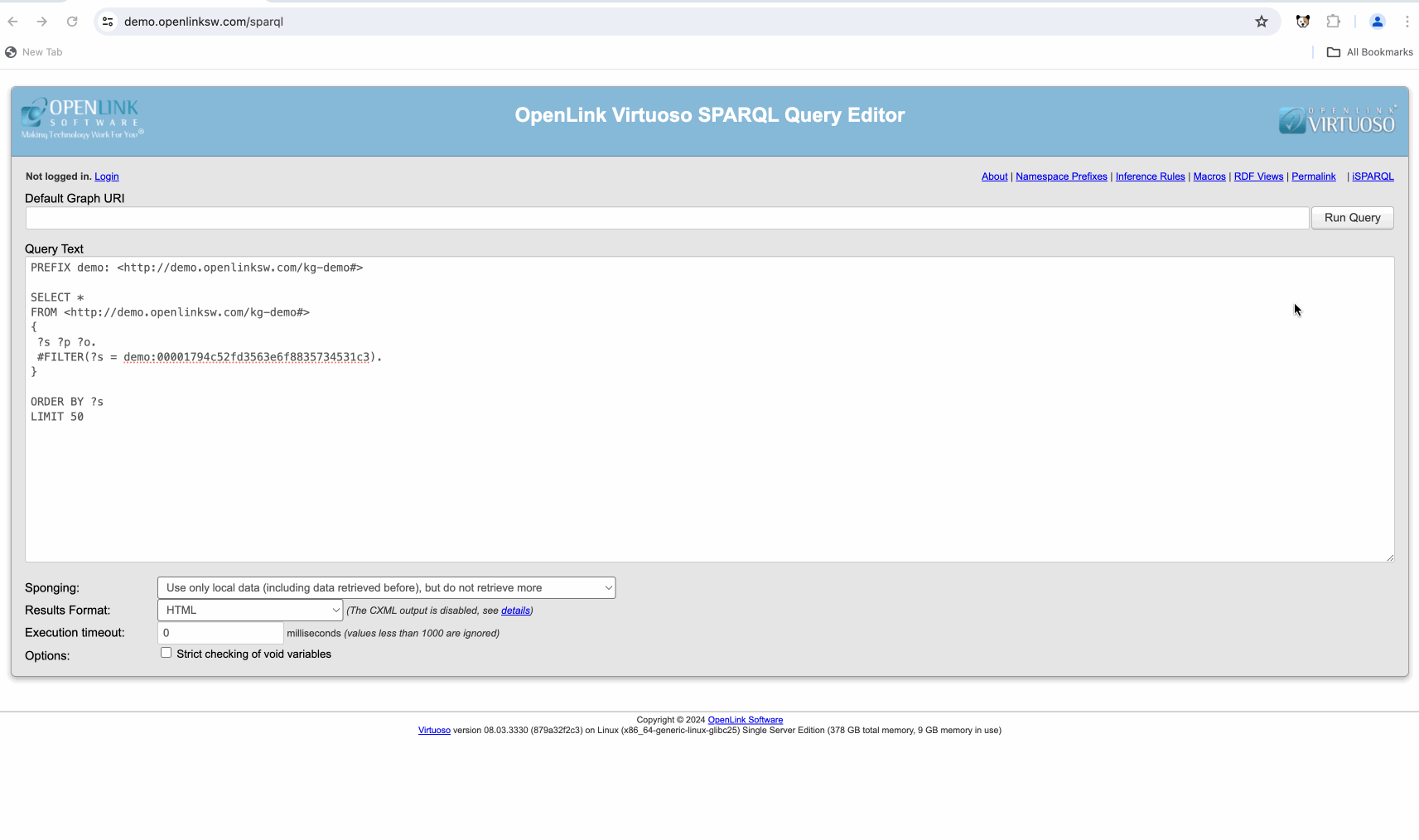Open the dog-face browser extension

[1303, 22]
